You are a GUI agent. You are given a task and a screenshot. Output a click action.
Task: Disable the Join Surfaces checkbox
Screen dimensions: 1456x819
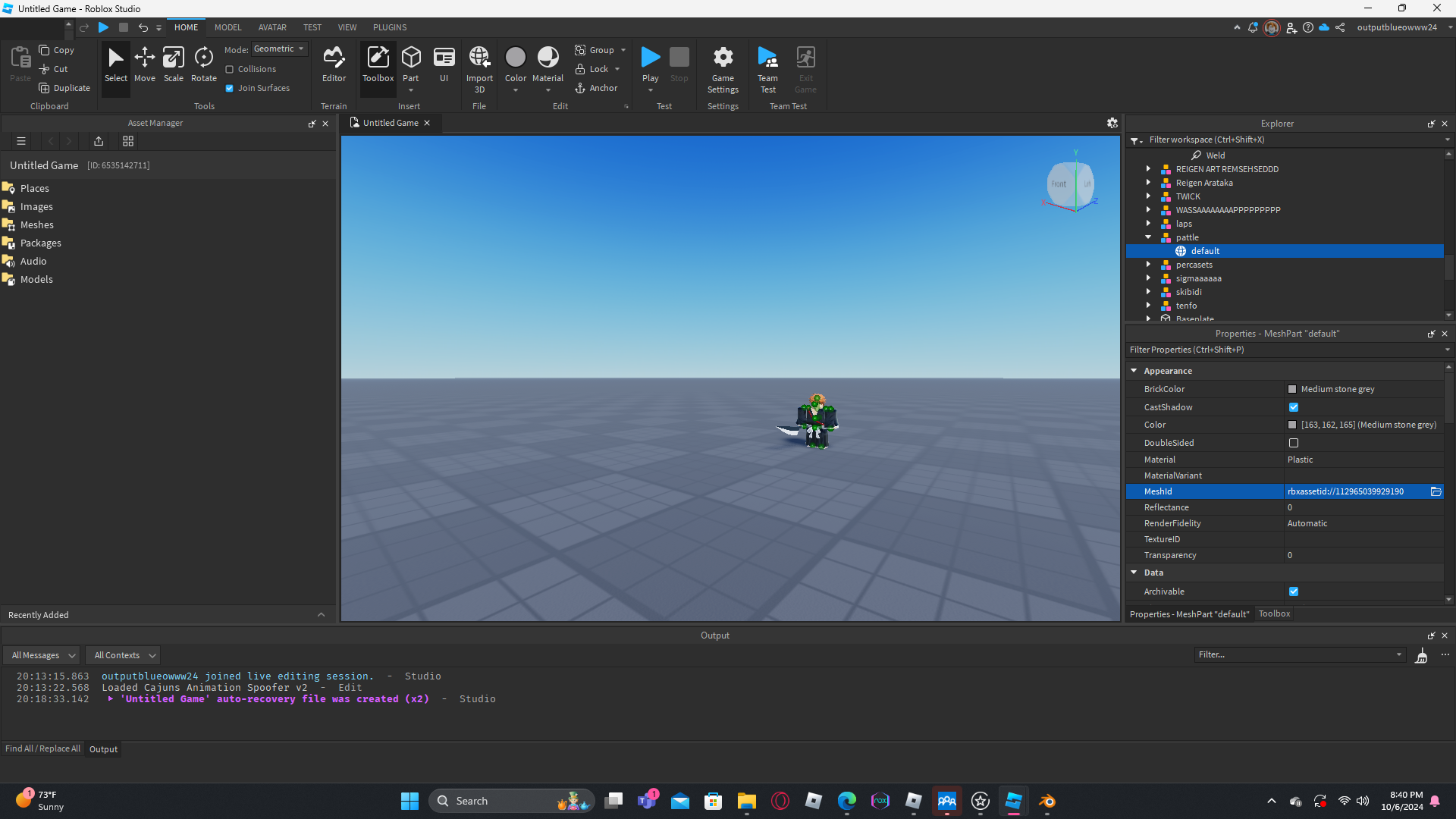[x=230, y=88]
